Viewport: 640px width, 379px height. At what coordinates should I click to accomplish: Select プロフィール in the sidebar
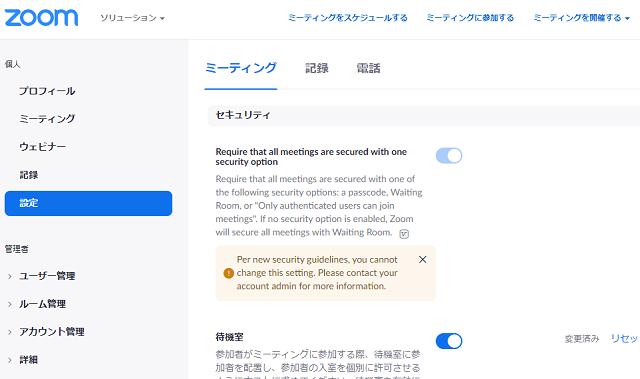[47, 91]
